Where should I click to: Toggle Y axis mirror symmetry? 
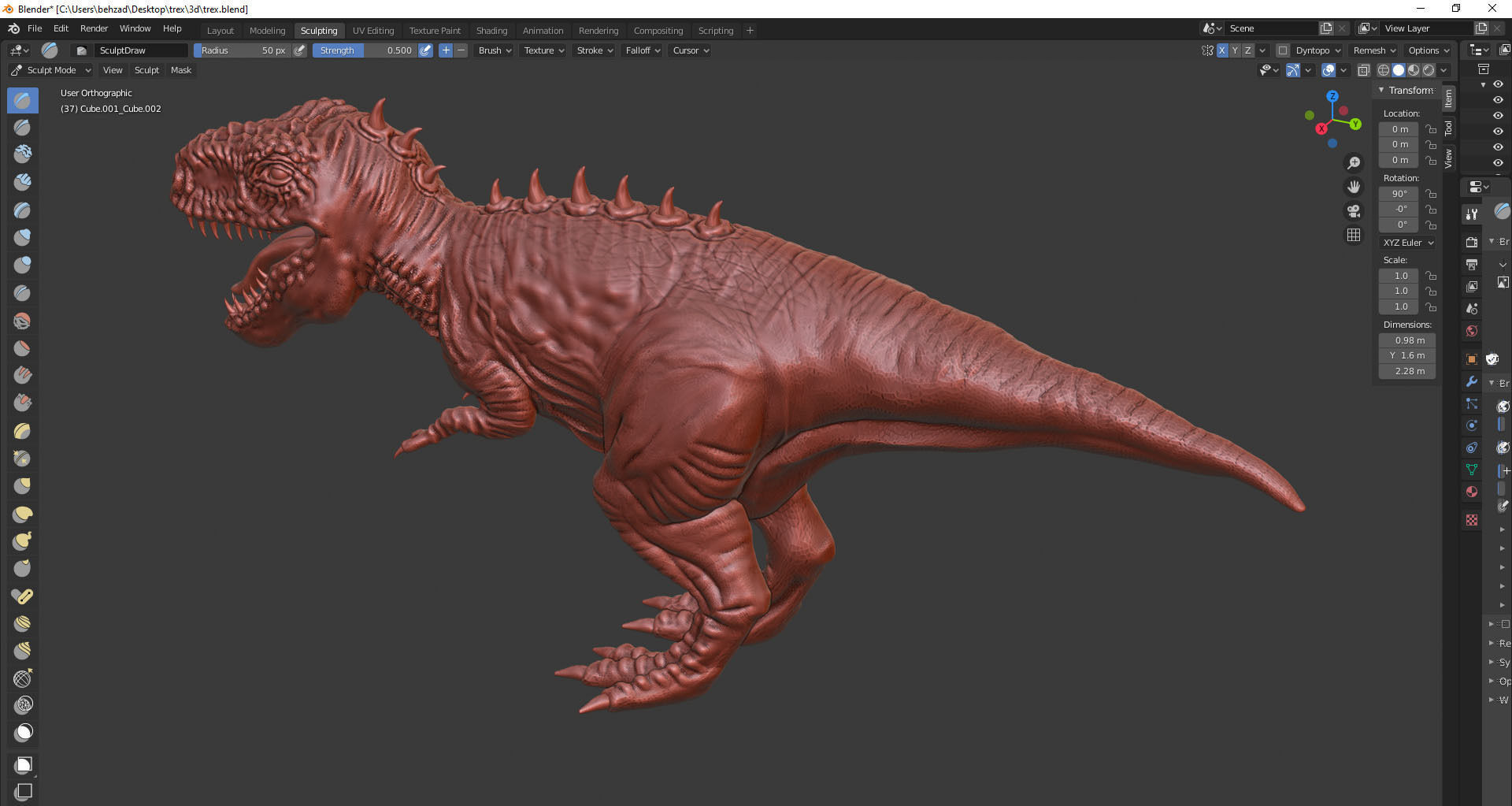(x=1235, y=50)
